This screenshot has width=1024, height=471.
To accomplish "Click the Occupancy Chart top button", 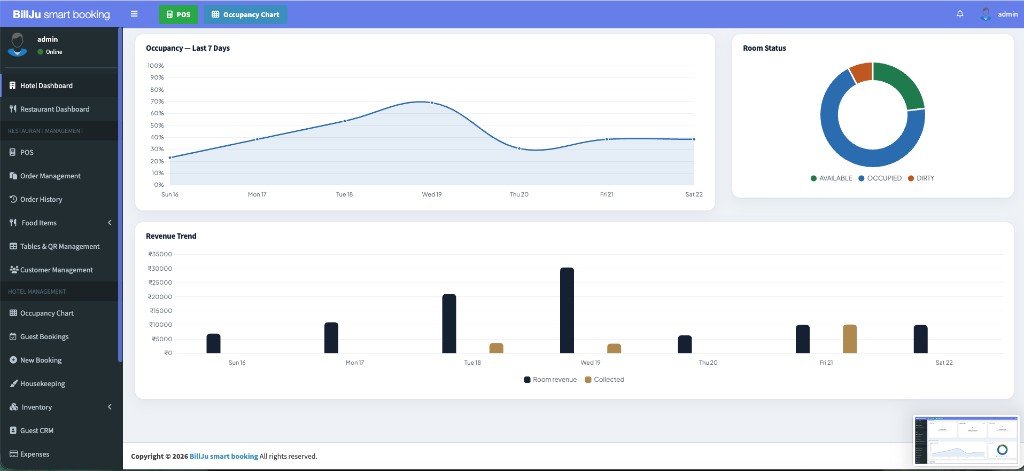I will tap(246, 14).
